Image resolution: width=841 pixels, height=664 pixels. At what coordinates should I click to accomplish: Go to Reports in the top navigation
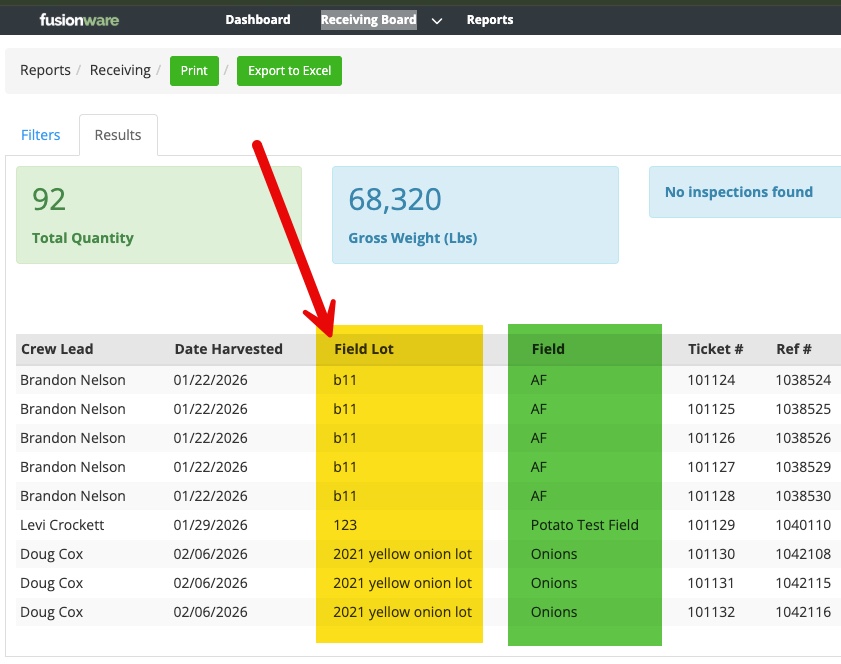pyautogui.click(x=489, y=20)
